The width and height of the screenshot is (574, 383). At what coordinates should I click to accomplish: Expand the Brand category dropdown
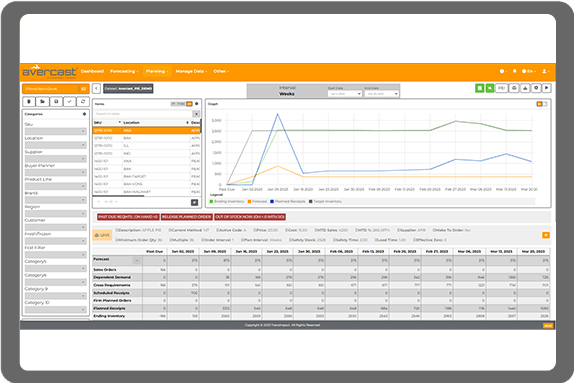coord(55,200)
